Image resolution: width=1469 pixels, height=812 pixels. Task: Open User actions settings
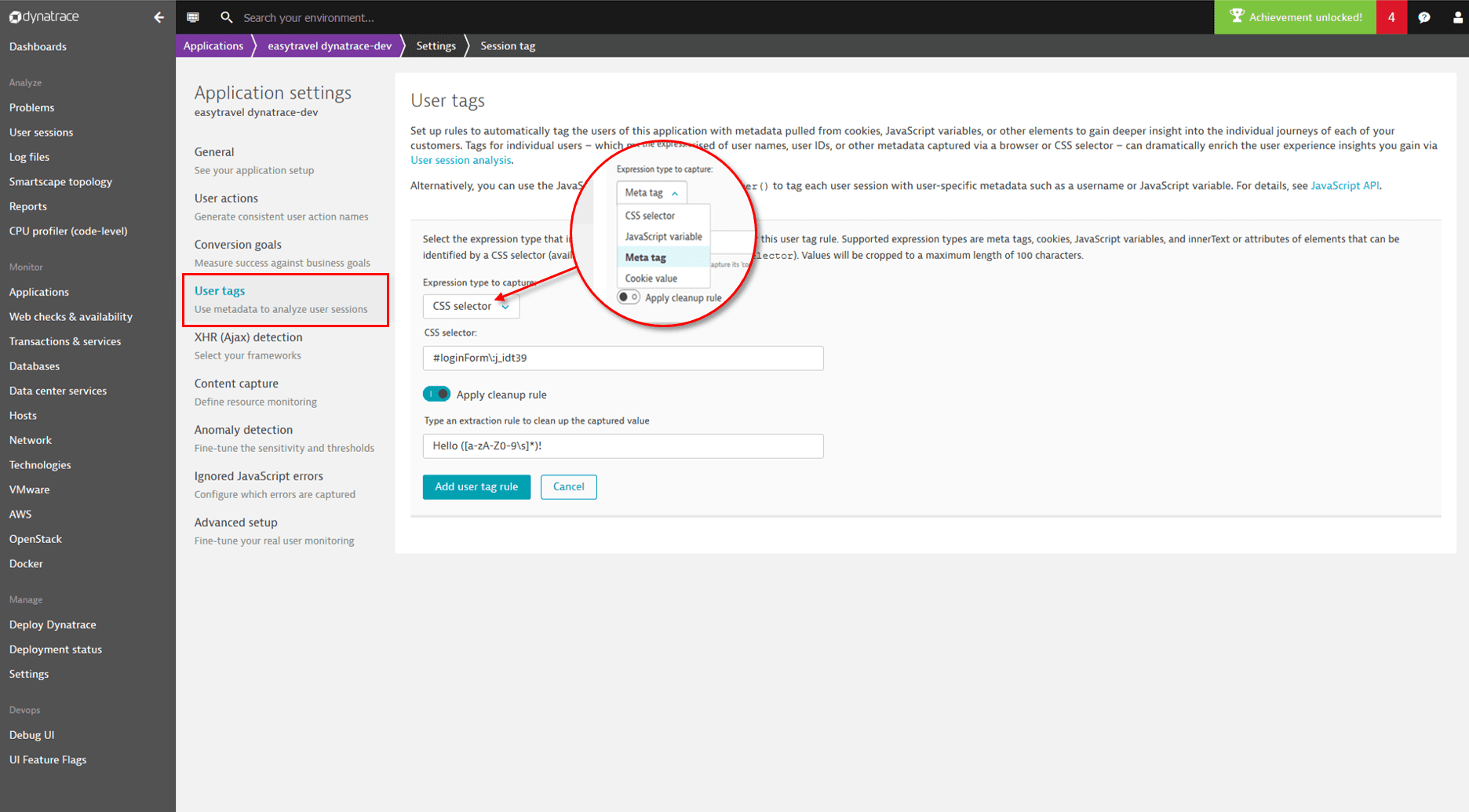point(226,198)
